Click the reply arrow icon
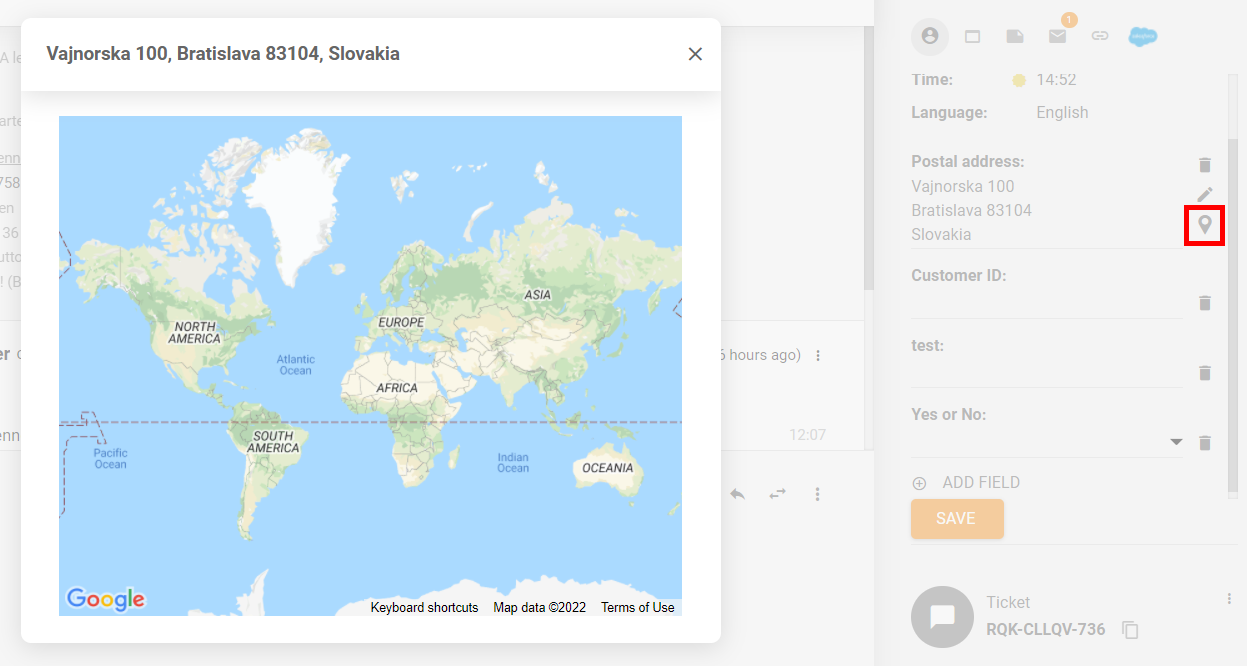This screenshot has width=1248, height=666. pyautogui.click(x=737, y=494)
